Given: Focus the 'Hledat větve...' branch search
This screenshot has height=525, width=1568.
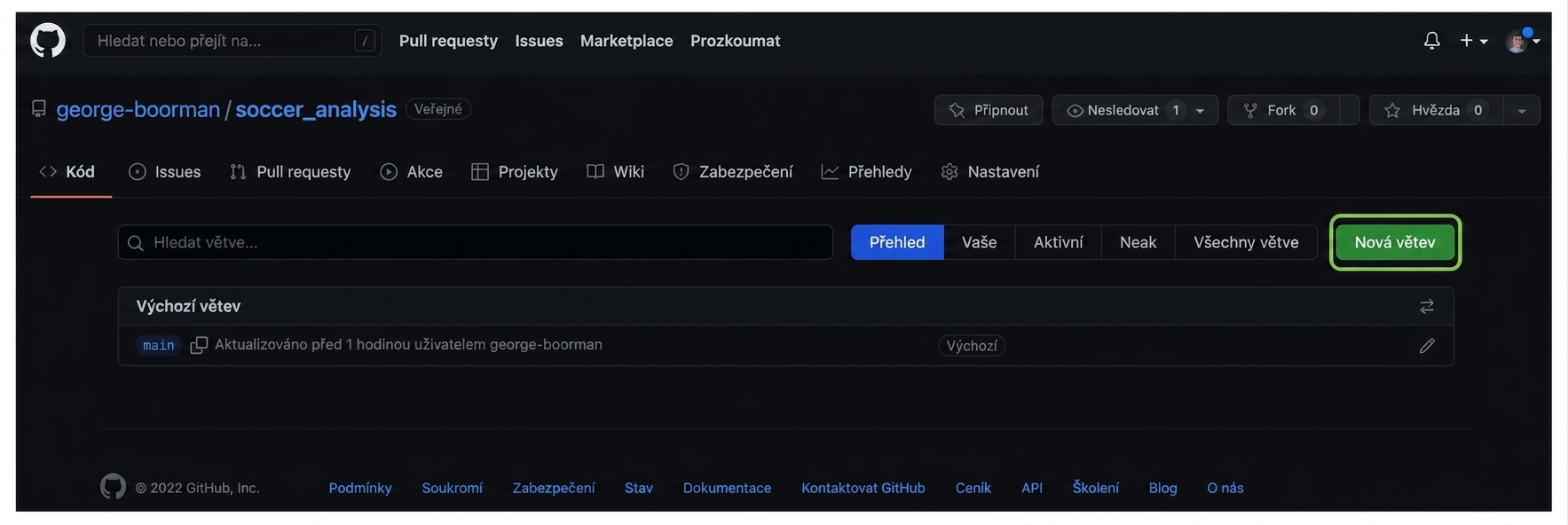Looking at the screenshot, I should pyautogui.click(x=476, y=242).
